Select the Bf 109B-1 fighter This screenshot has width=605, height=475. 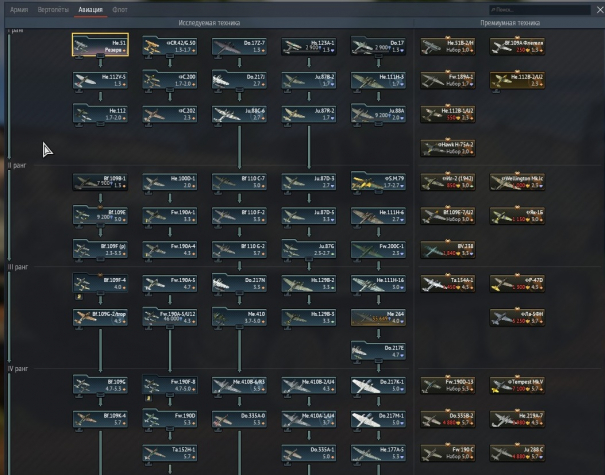100,182
